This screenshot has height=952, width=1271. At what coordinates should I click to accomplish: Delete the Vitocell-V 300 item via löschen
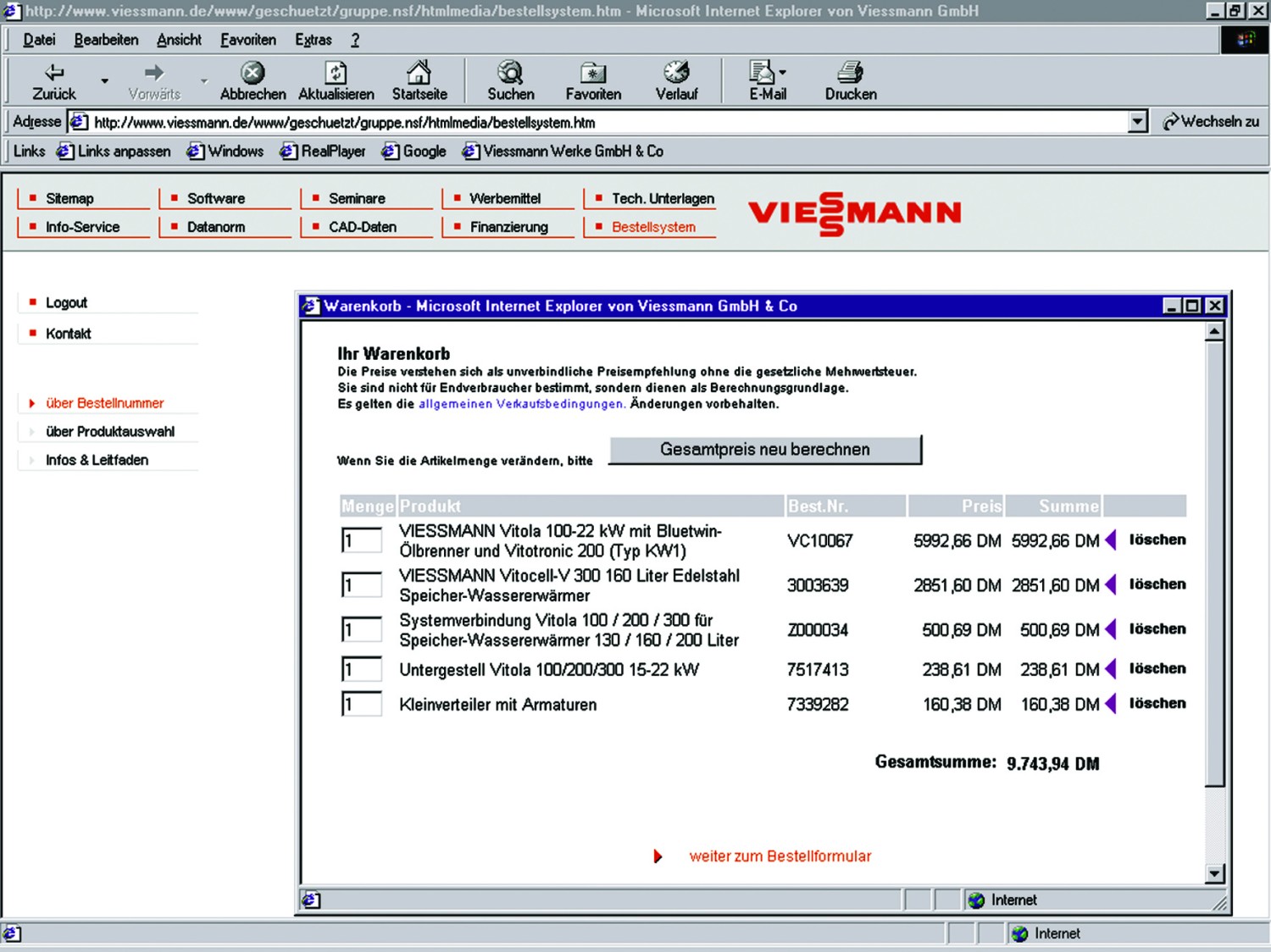point(1157,584)
